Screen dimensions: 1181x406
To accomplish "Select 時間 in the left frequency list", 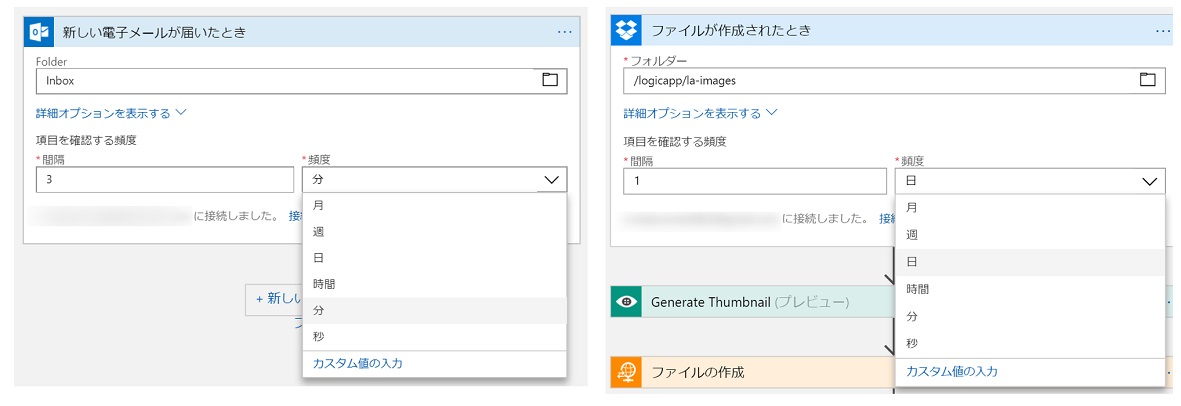I will pyautogui.click(x=325, y=284).
